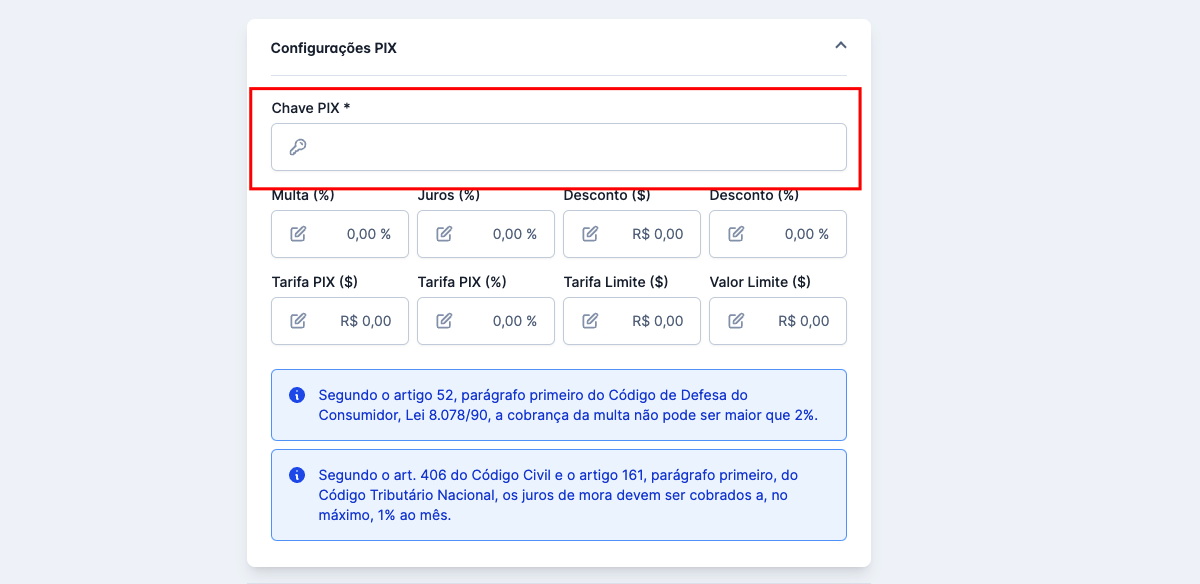
Task: Click the edit icon in Multa (%) field
Action: tap(296, 233)
